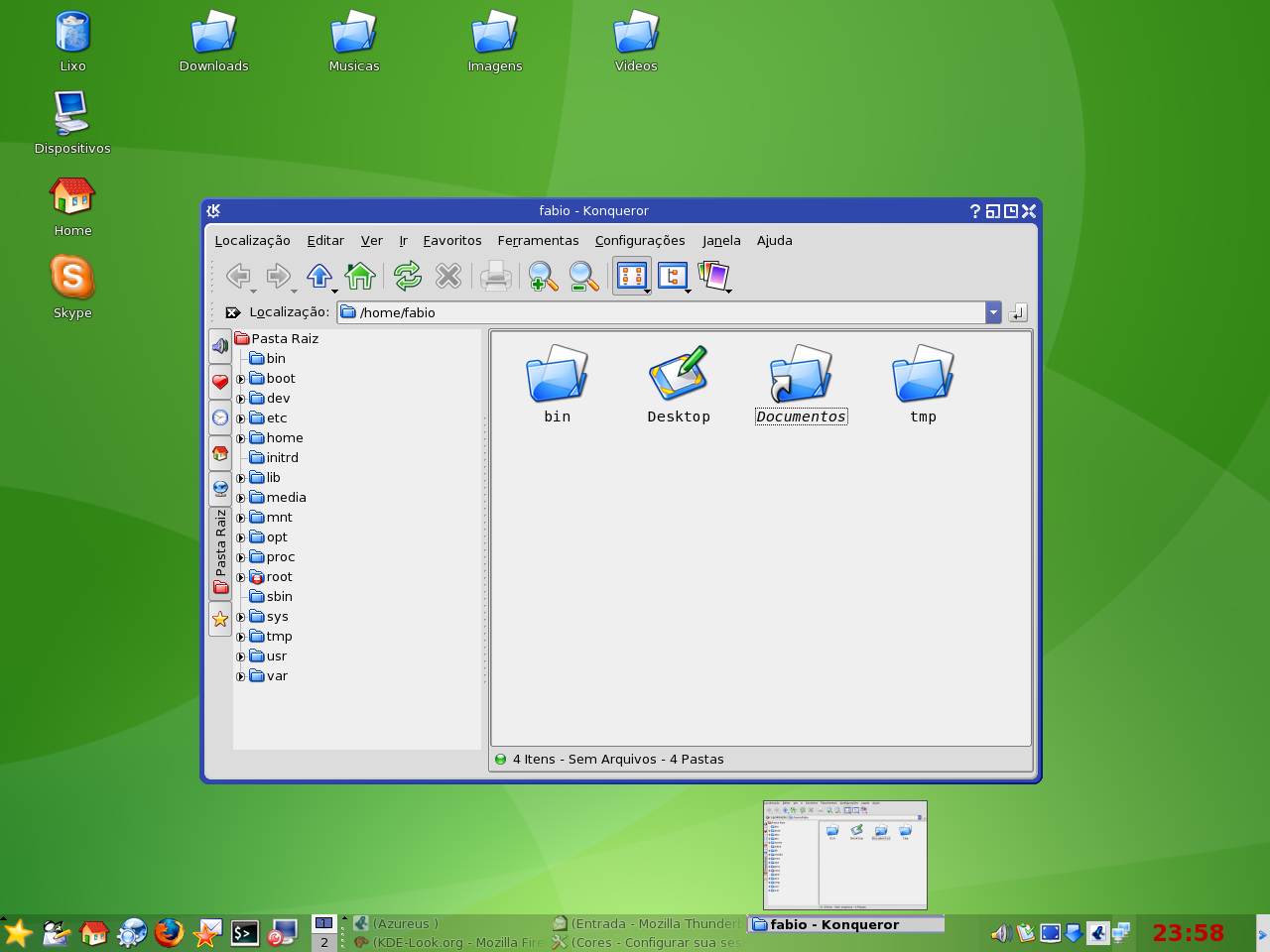The height and width of the screenshot is (952, 1270).
Task: Open the Editar menu
Action: coord(325,240)
